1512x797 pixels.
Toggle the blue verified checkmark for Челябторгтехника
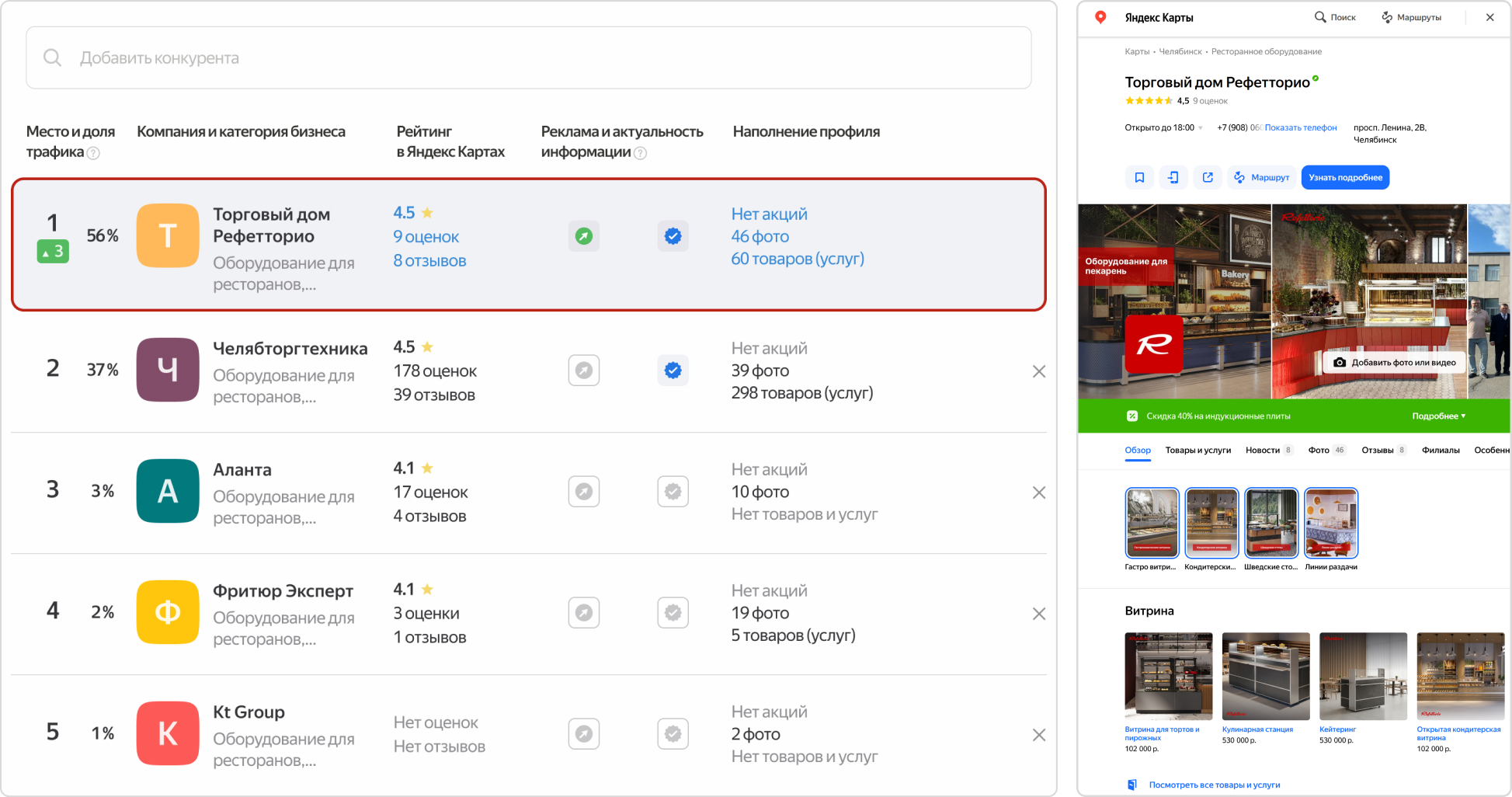[673, 371]
